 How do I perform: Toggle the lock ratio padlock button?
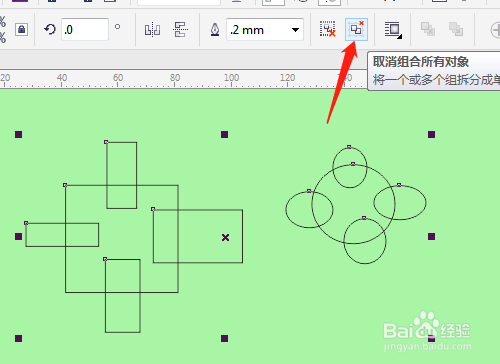[x=22, y=30]
